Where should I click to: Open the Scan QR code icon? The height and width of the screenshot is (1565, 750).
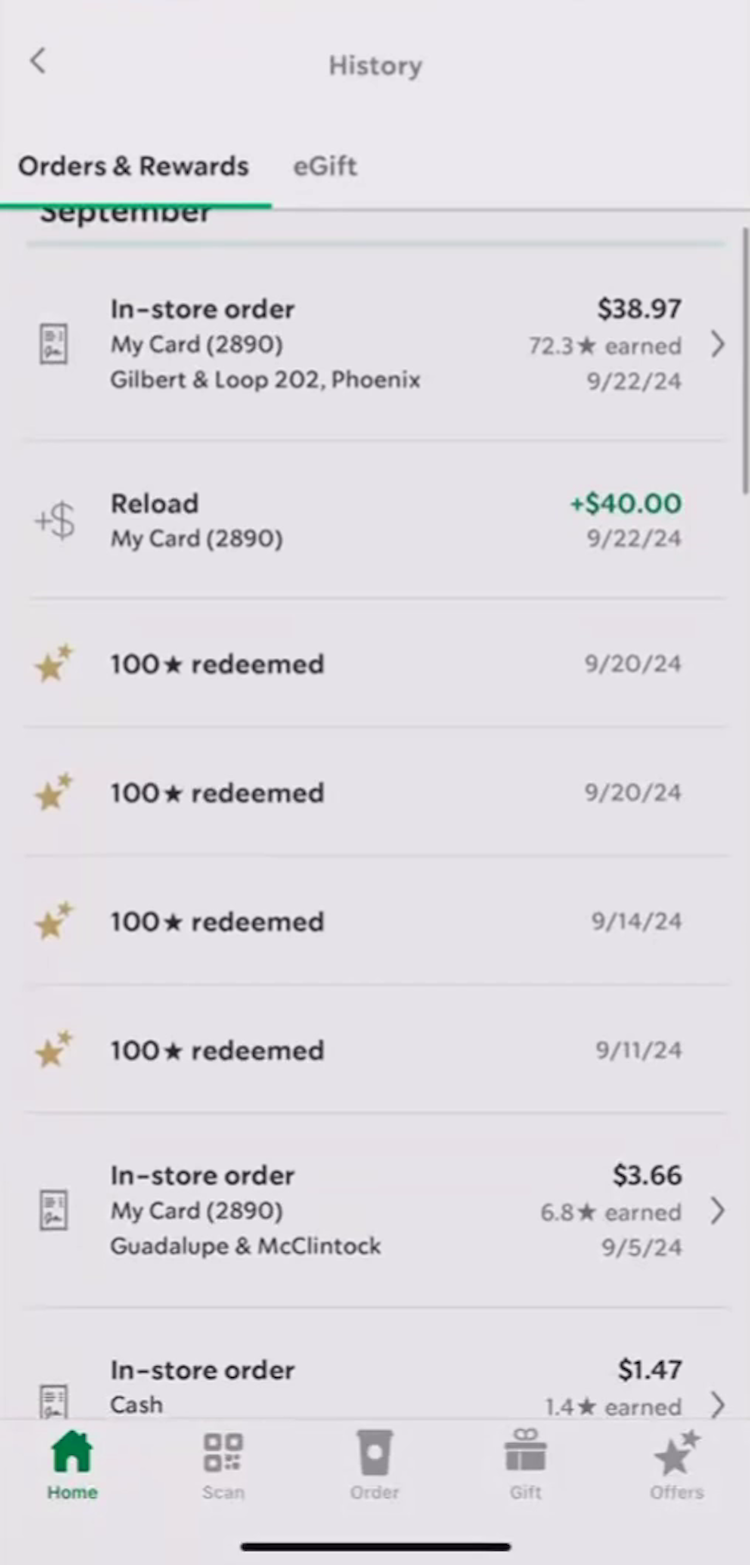point(223,1453)
